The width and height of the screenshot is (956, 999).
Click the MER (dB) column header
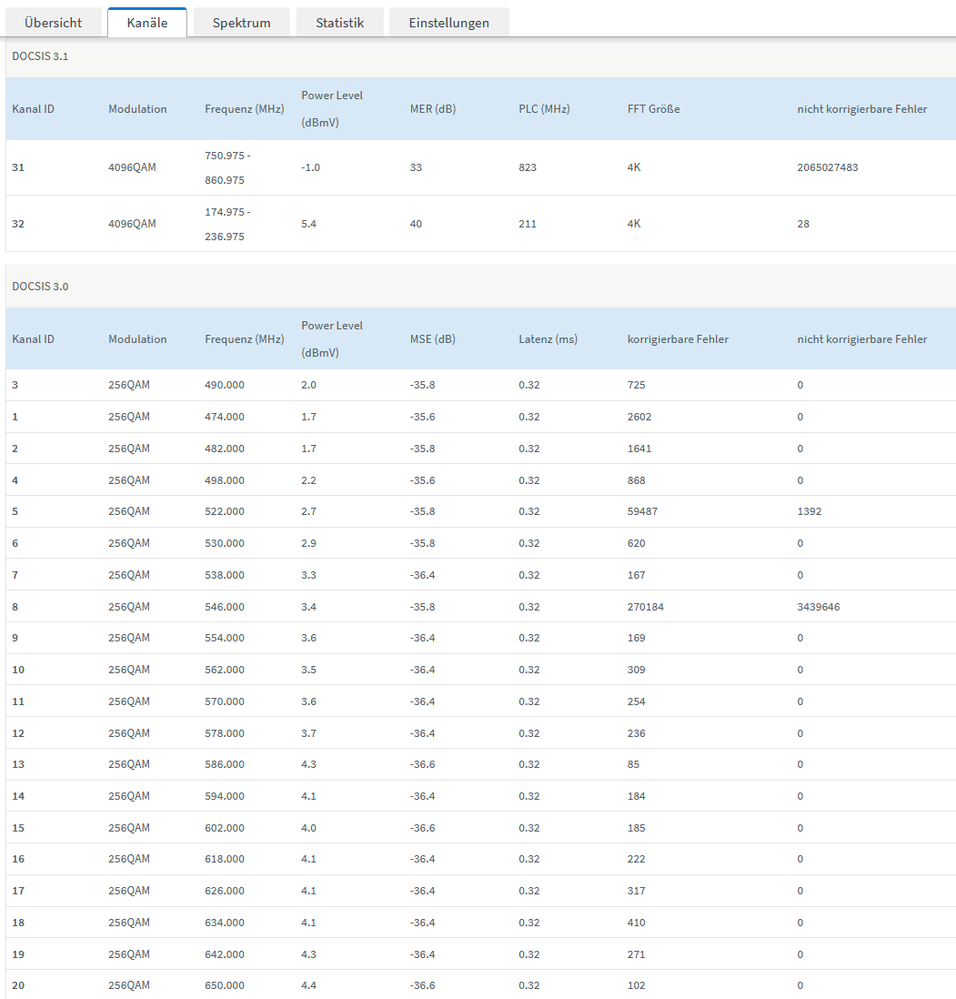(433, 109)
